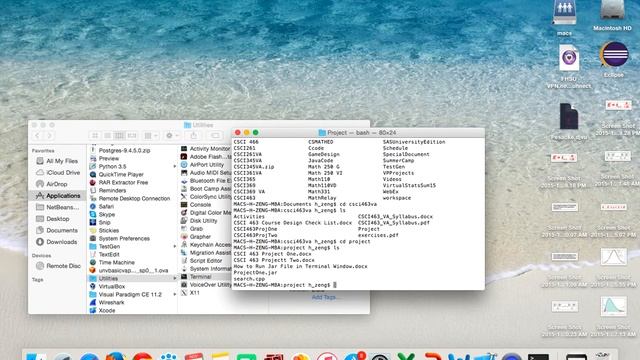Expand the Utilities folder arrow
This screenshot has height=360, width=640.
point(175,278)
